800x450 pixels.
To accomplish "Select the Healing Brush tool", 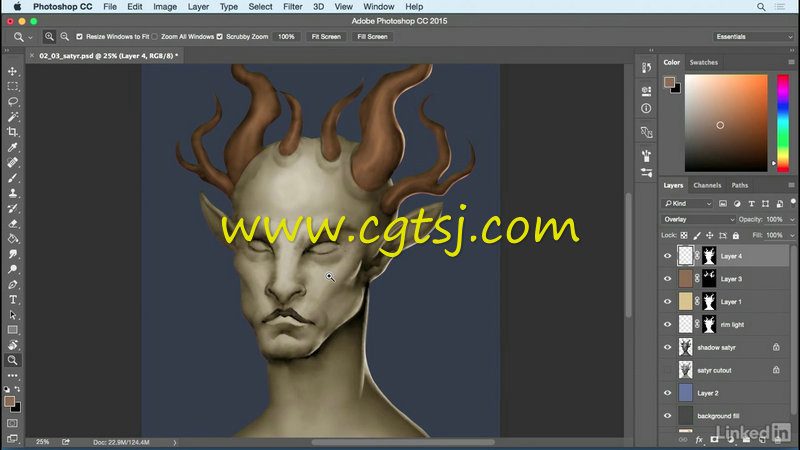I will click(13, 162).
